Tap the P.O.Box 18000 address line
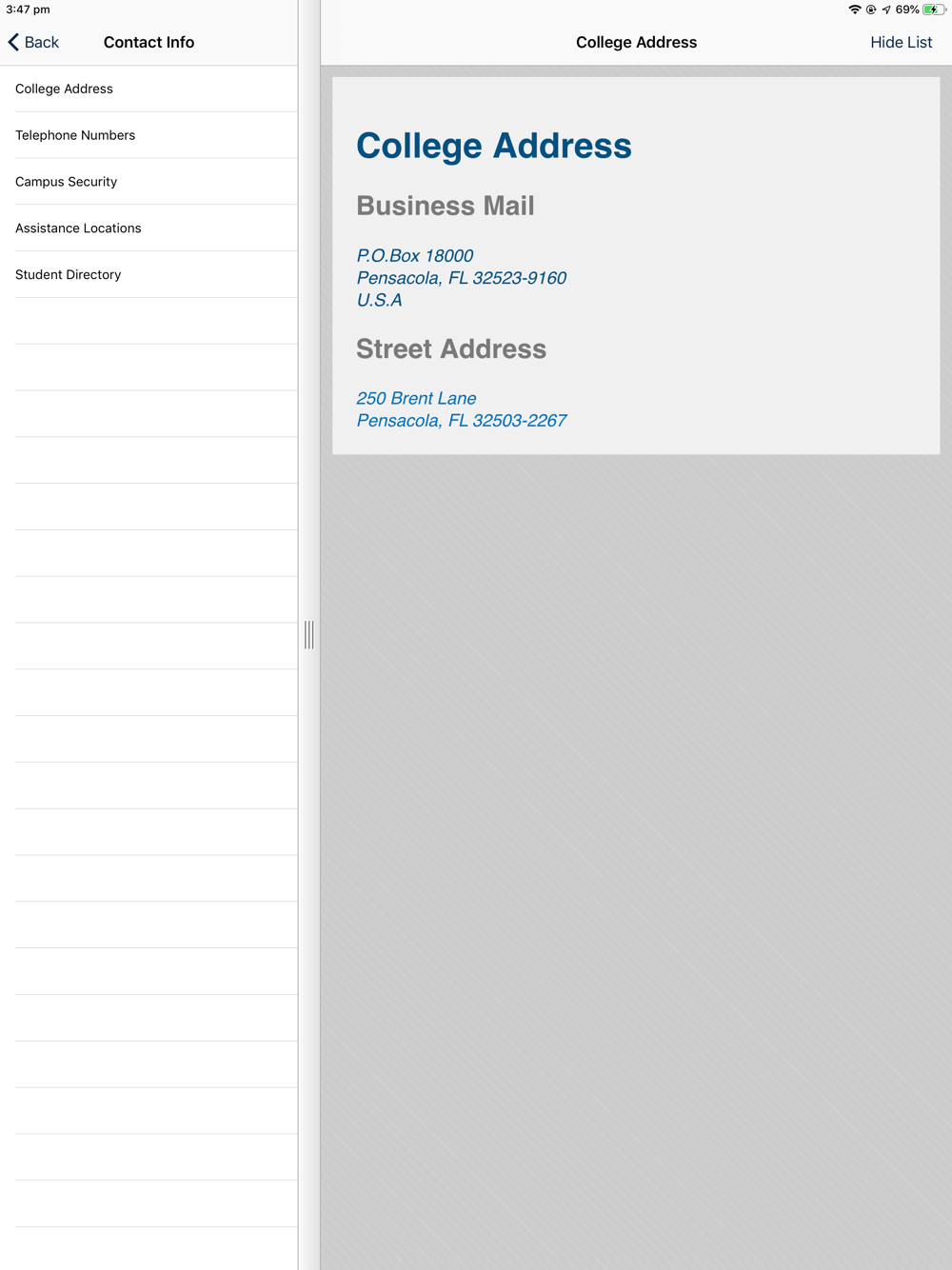The width and height of the screenshot is (952, 1270). point(415,255)
